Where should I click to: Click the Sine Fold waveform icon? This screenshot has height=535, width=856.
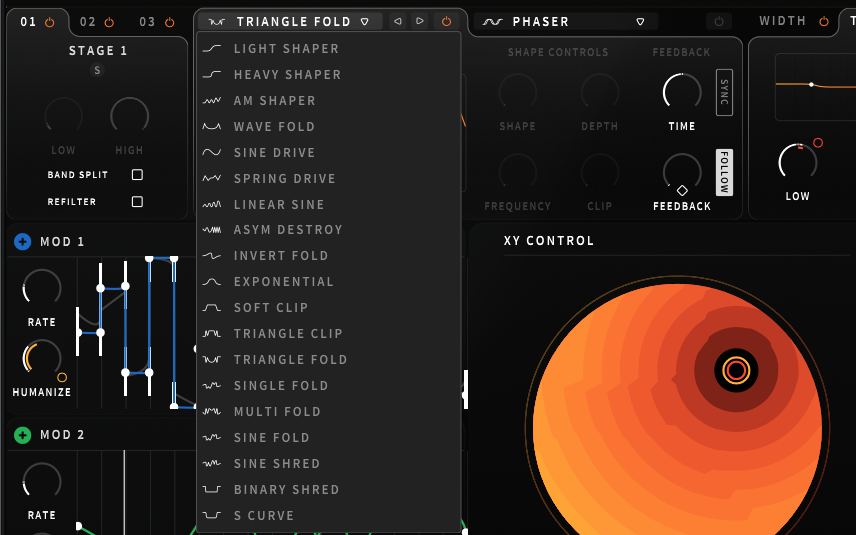(x=212, y=437)
